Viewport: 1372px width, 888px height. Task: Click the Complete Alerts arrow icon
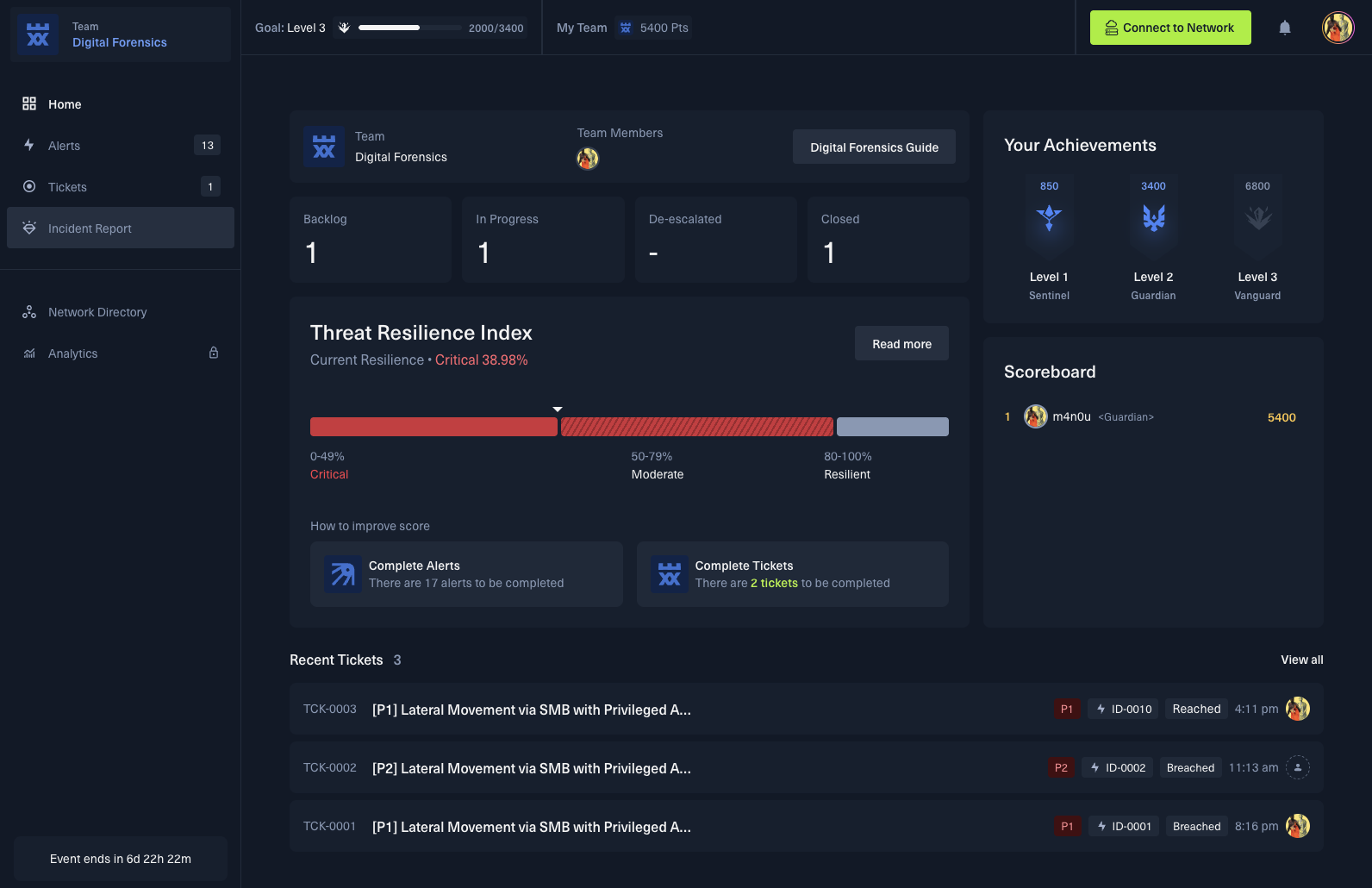(x=343, y=574)
